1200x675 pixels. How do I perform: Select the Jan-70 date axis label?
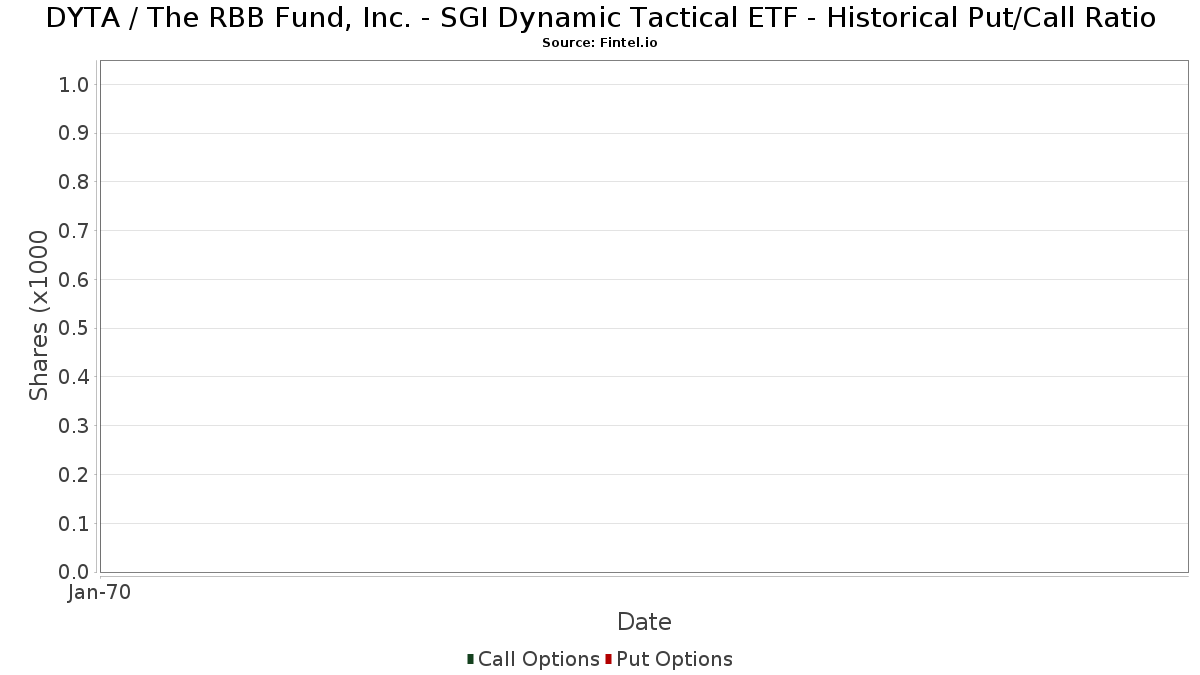[x=100, y=593]
